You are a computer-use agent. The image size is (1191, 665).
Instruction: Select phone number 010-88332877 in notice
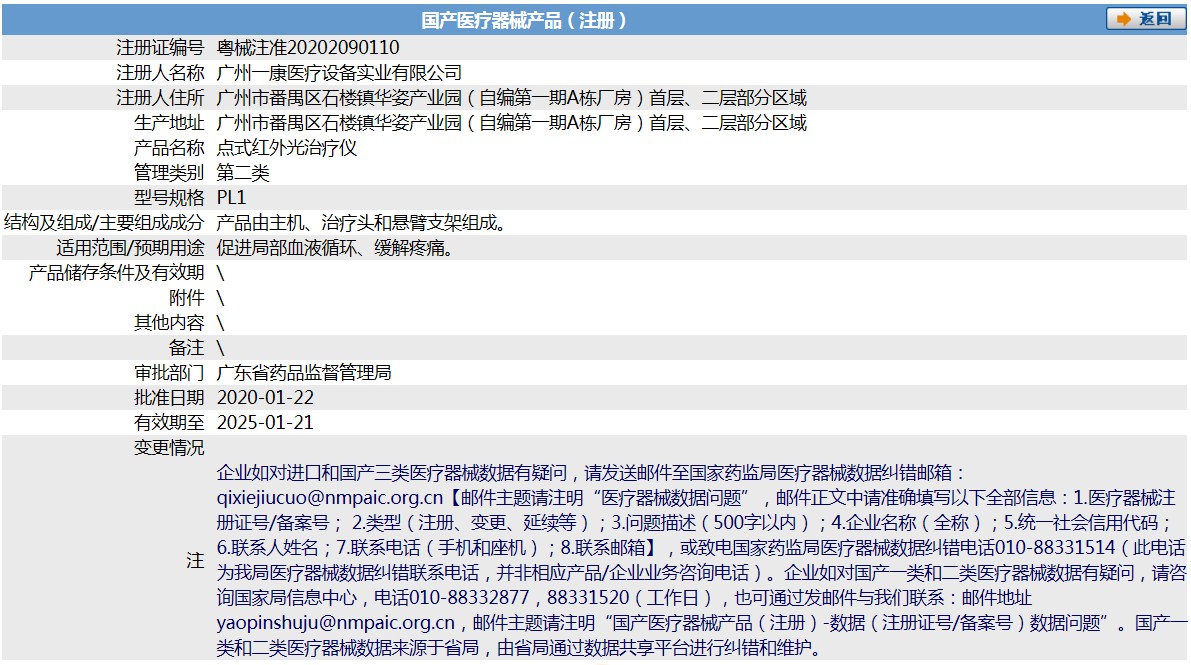(x=469, y=598)
